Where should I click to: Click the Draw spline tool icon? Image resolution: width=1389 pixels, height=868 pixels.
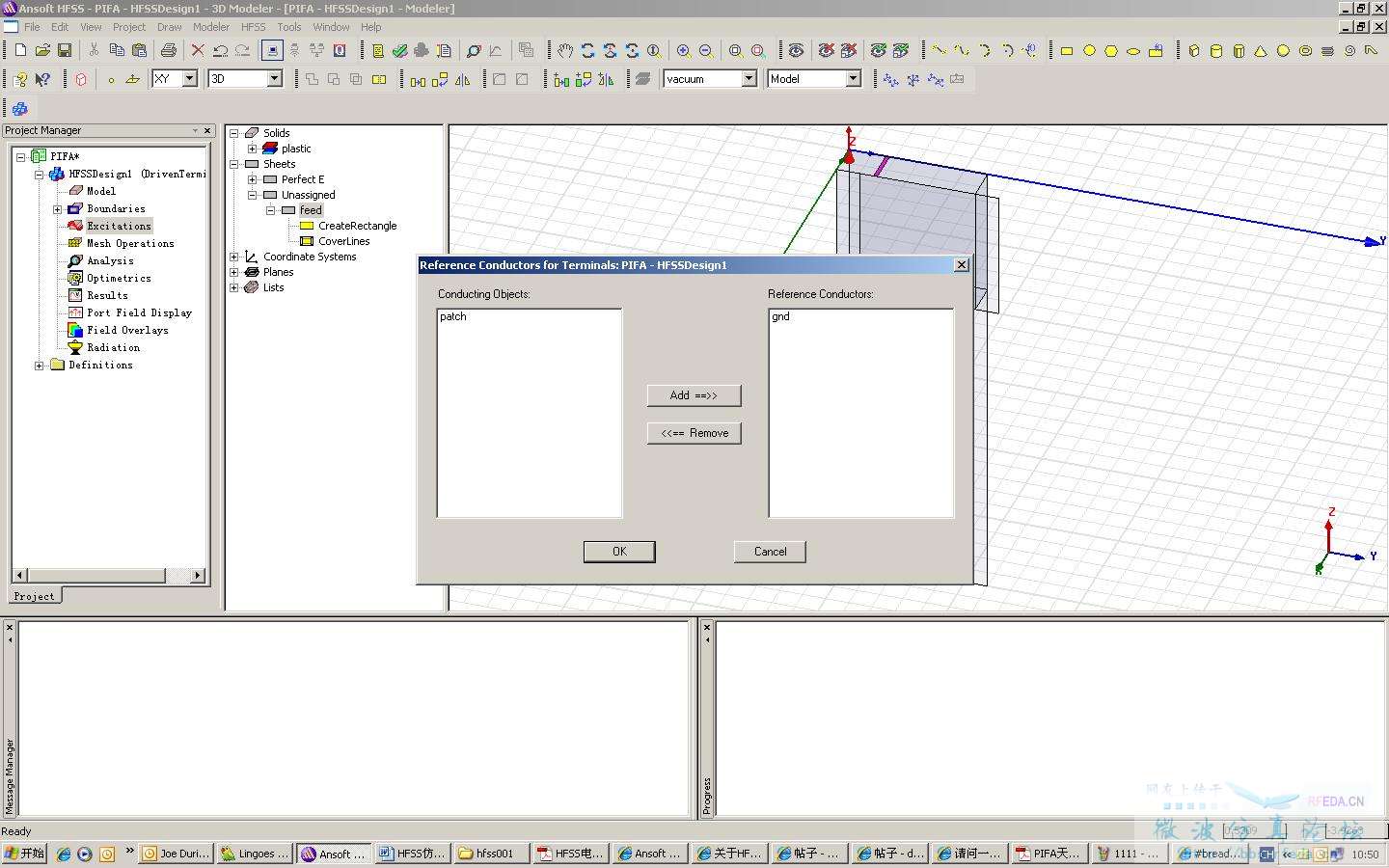[962, 50]
